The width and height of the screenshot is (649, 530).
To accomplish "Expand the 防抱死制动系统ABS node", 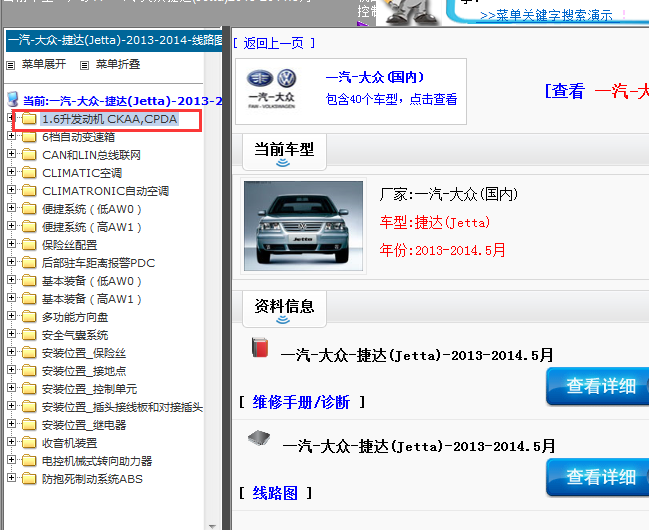I will 11,477.
